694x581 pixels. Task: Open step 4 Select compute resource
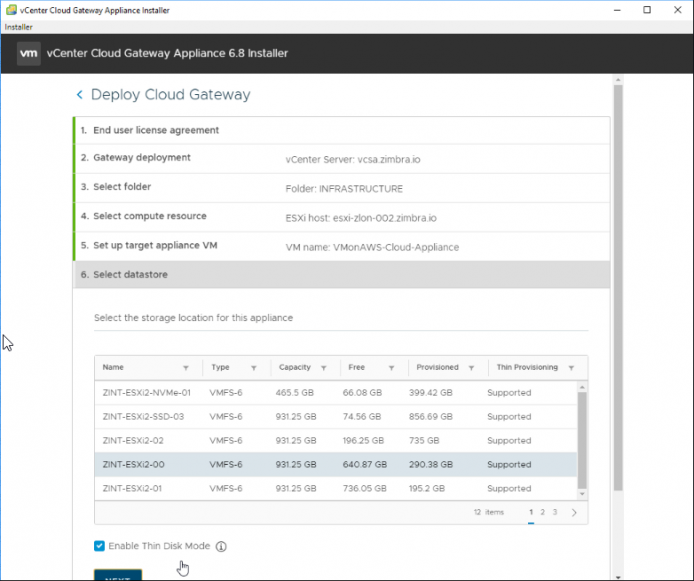coord(341,217)
